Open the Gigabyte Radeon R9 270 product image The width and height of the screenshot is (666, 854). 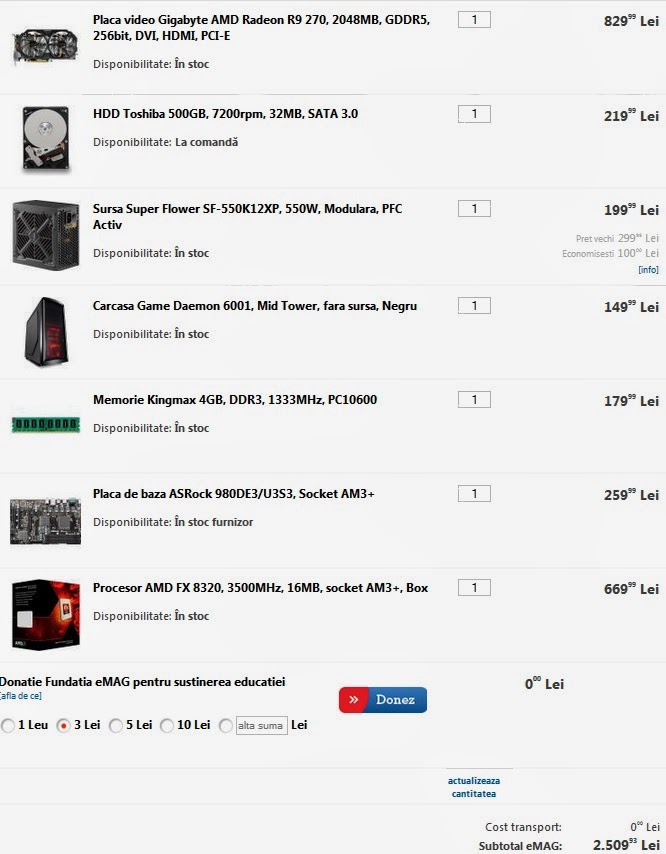(45, 47)
